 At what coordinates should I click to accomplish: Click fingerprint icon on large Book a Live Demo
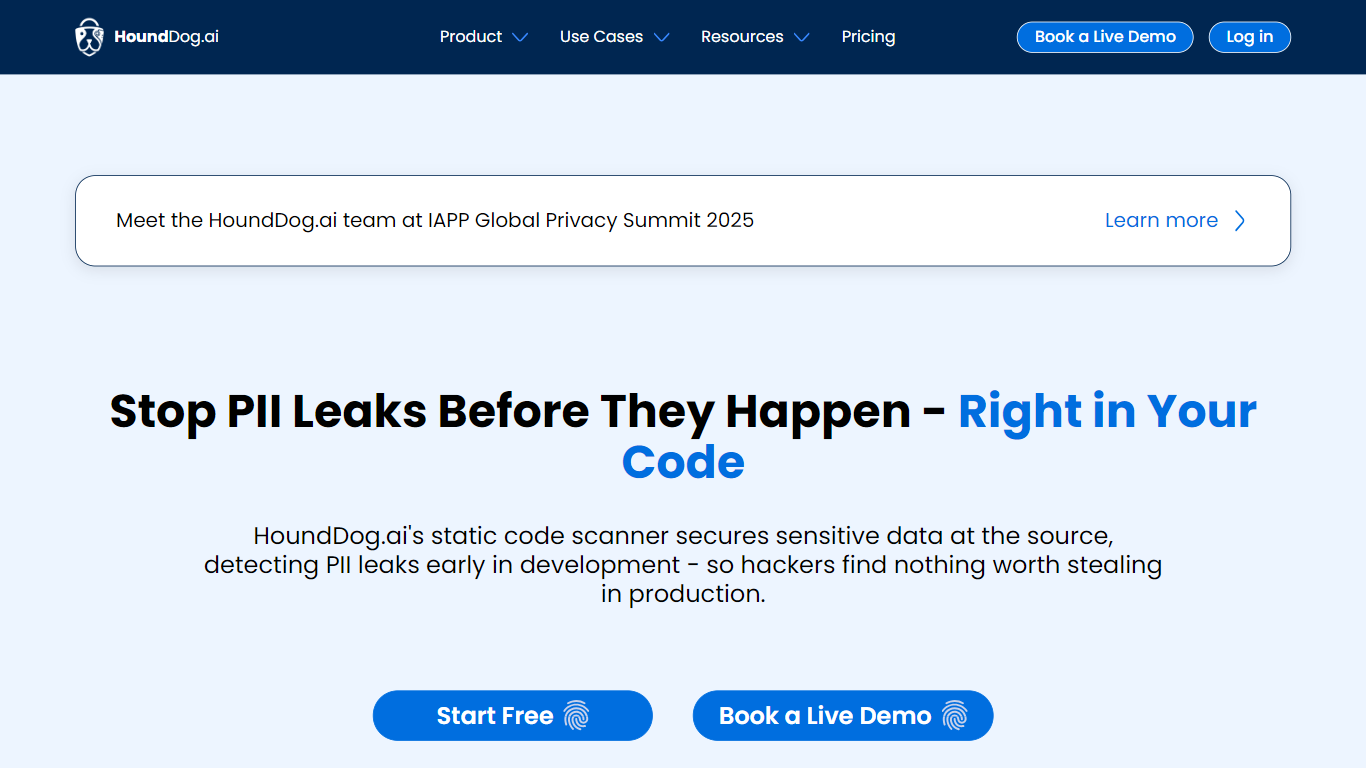click(x=955, y=716)
